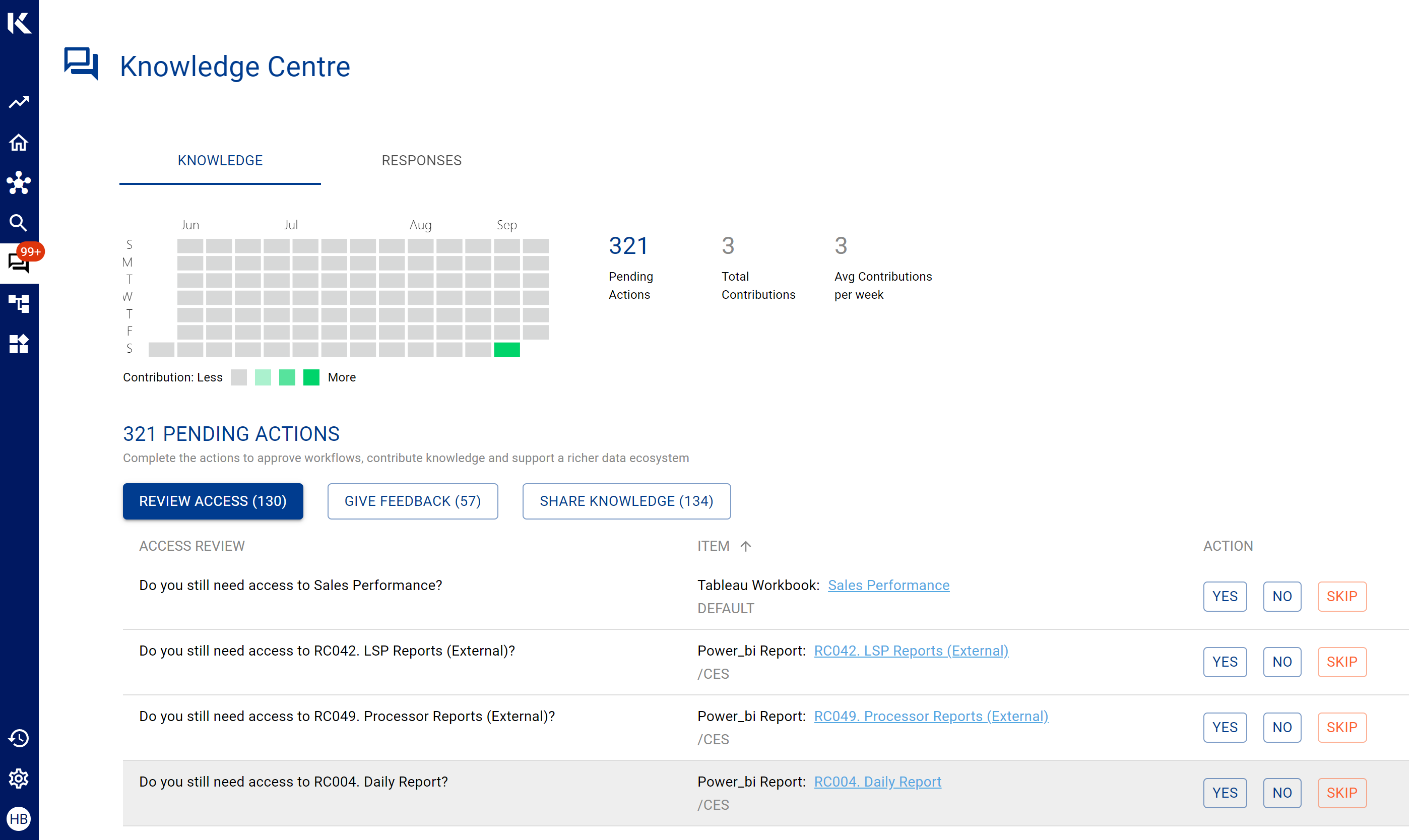Open the Sales Performance workbook link
Image resolution: width=1415 pixels, height=840 pixels.
(x=888, y=586)
